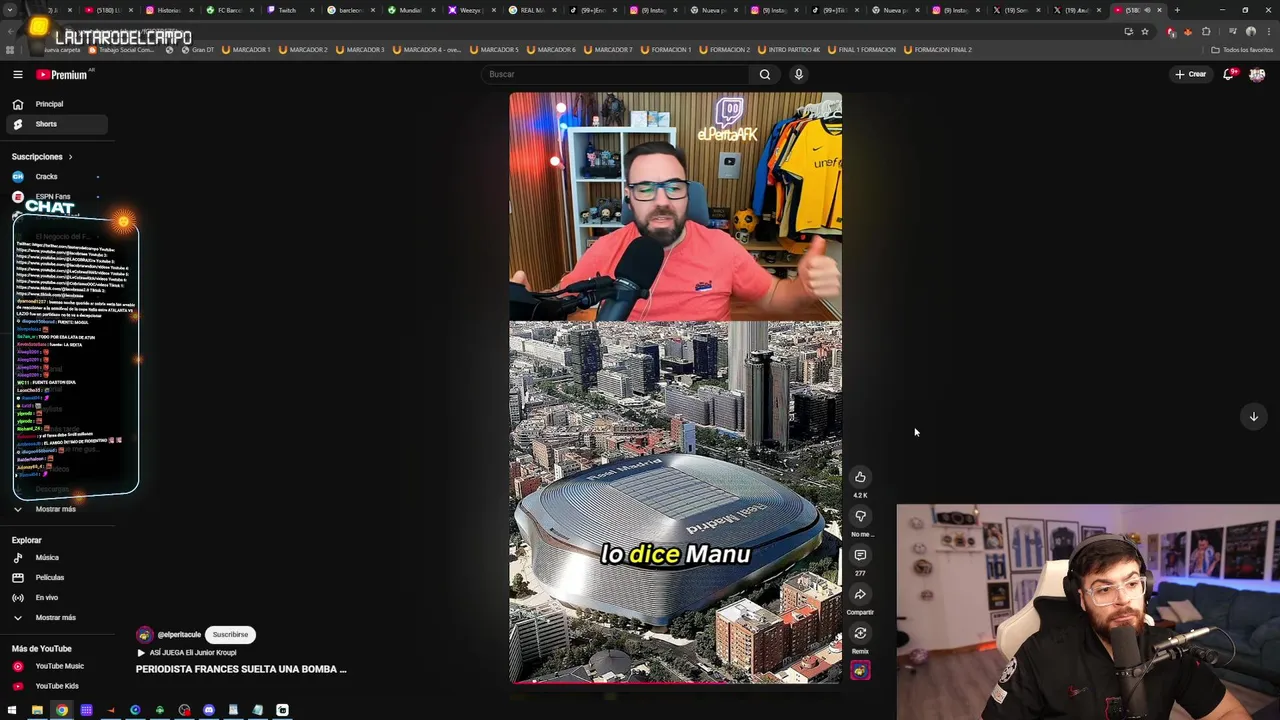Go to next Short with down arrow
The image size is (1280, 720).
[1253, 417]
